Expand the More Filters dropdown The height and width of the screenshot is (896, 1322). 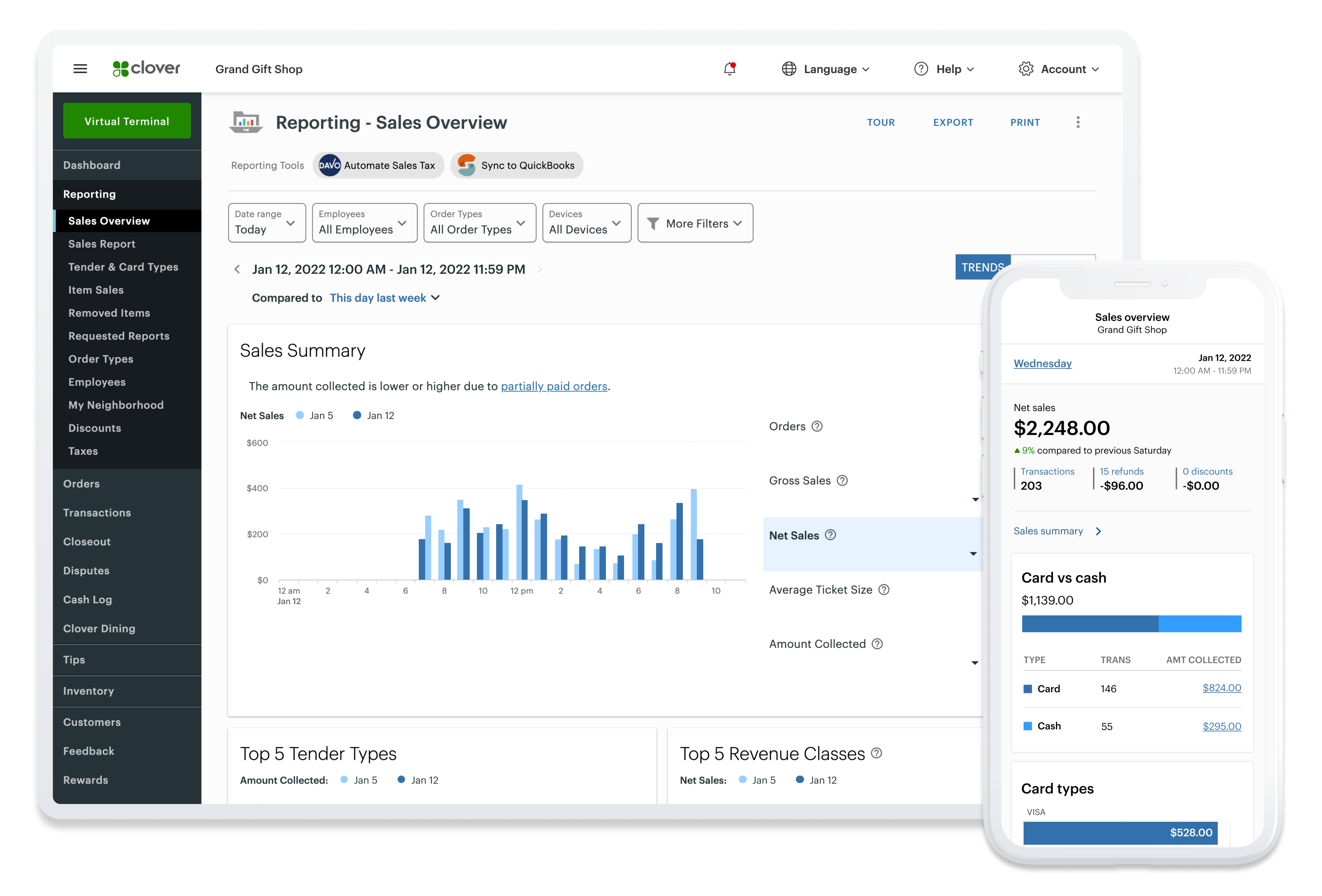tap(695, 223)
